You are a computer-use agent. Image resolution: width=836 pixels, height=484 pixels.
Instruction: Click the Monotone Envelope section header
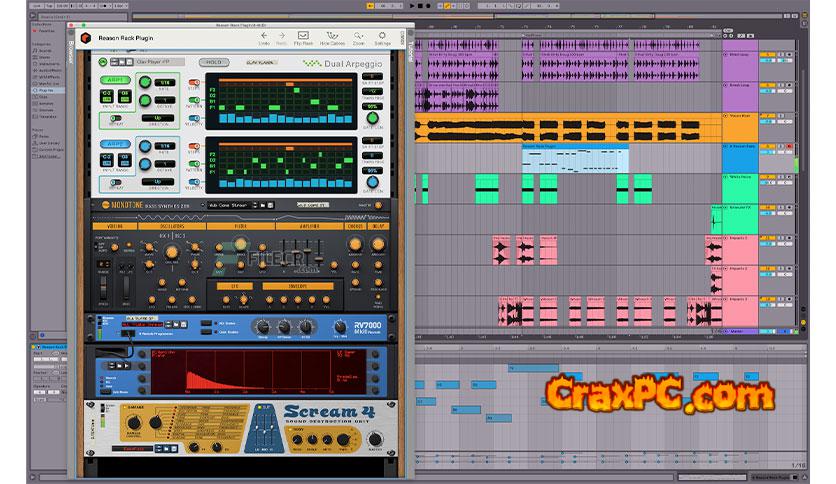click(x=298, y=286)
